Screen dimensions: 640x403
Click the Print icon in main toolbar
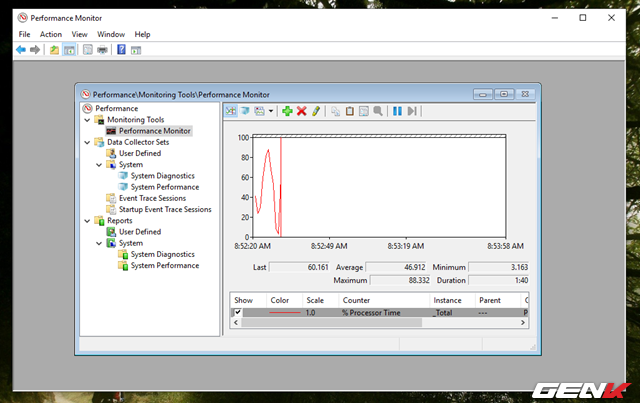coord(102,50)
